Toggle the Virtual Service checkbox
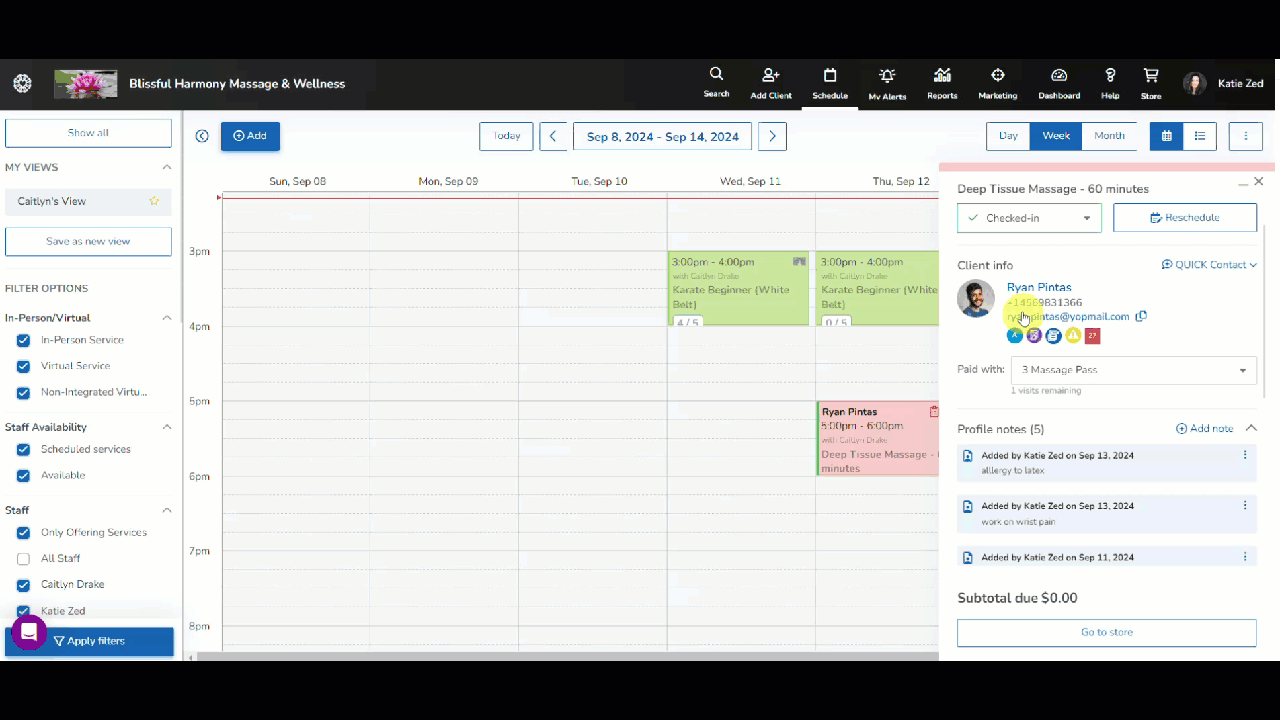1280x720 pixels. [x=23, y=366]
